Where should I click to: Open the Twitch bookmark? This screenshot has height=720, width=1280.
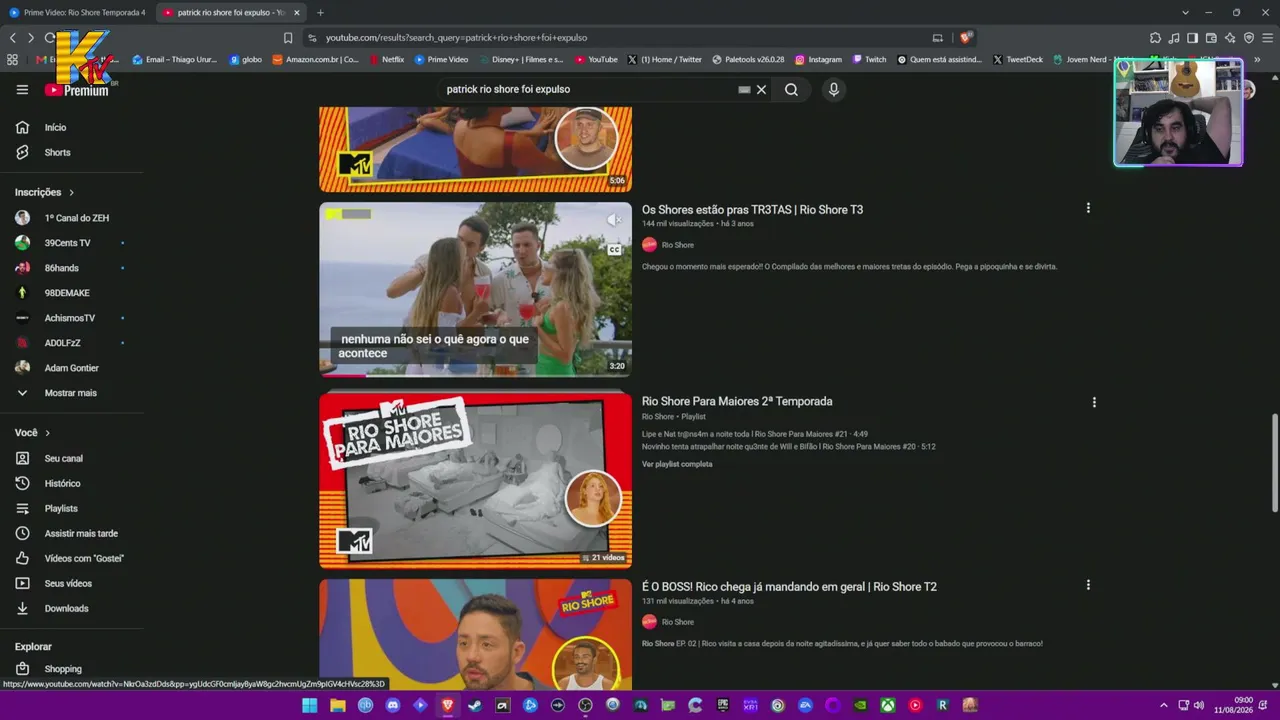point(869,59)
